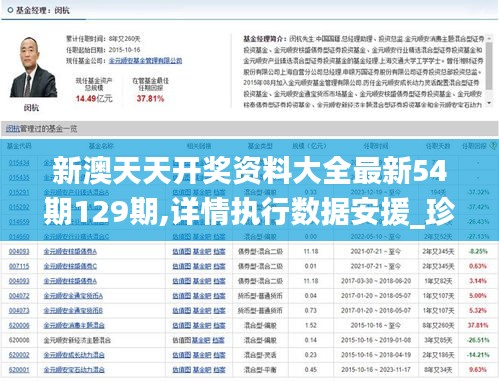Open fund code 620002

click(x=19, y=355)
